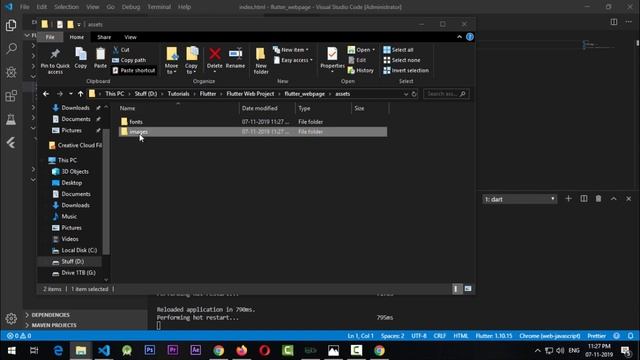Collapse the File Explorer ribbon chevron
Image resolution: width=640 pixels, height=360 pixels.
[459, 37]
